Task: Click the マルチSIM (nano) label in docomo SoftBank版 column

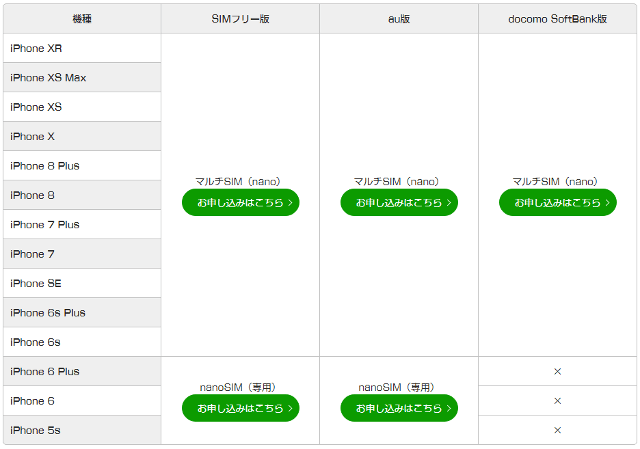Action: [555, 181]
